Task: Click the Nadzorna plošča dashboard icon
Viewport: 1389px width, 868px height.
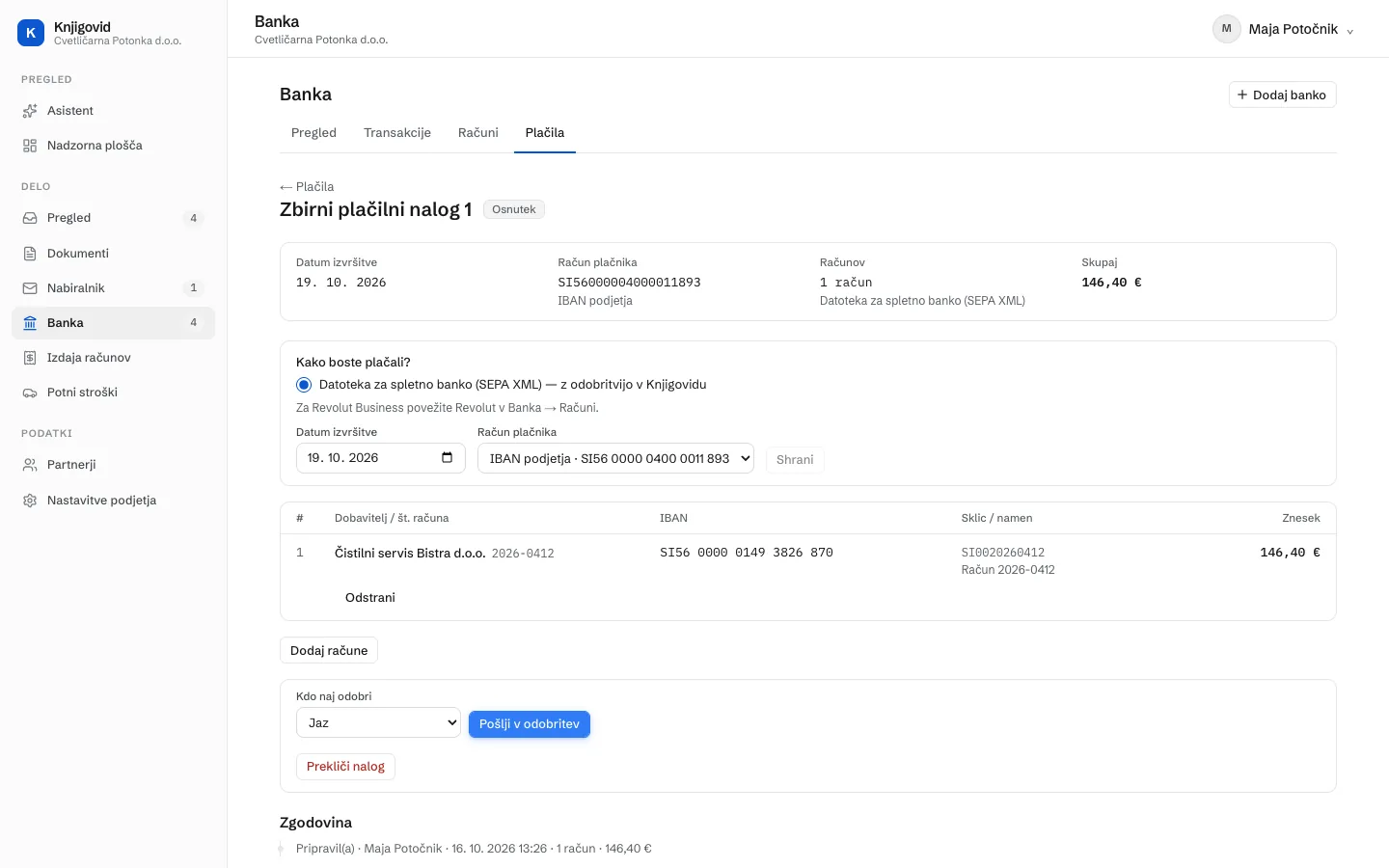Action: pyautogui.click(x=30, y=146)
